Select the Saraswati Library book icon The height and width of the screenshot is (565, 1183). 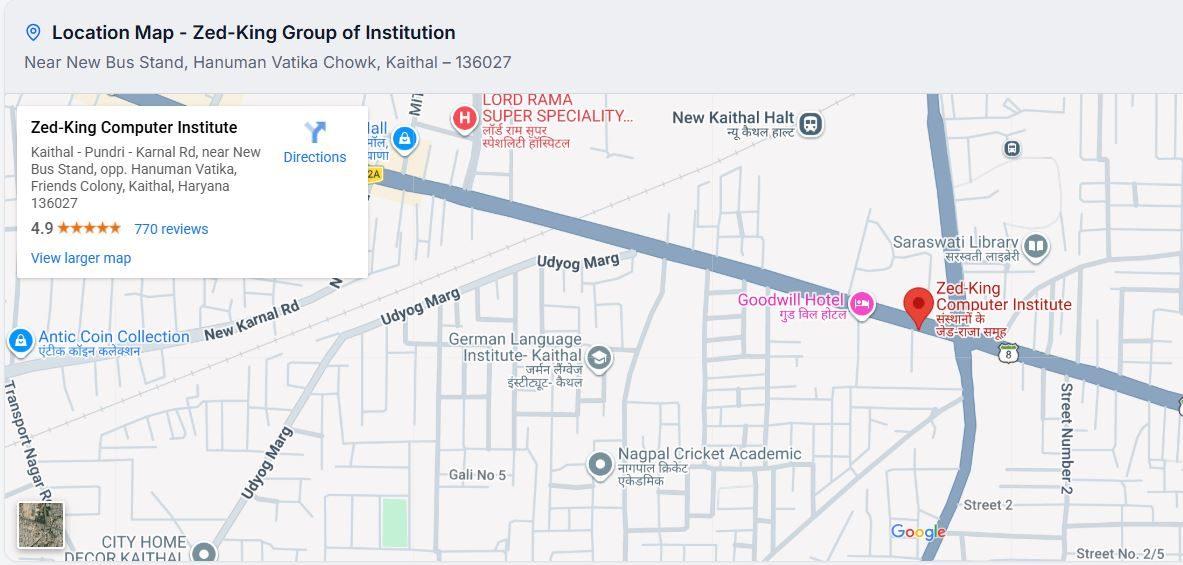pos(1036,246)
